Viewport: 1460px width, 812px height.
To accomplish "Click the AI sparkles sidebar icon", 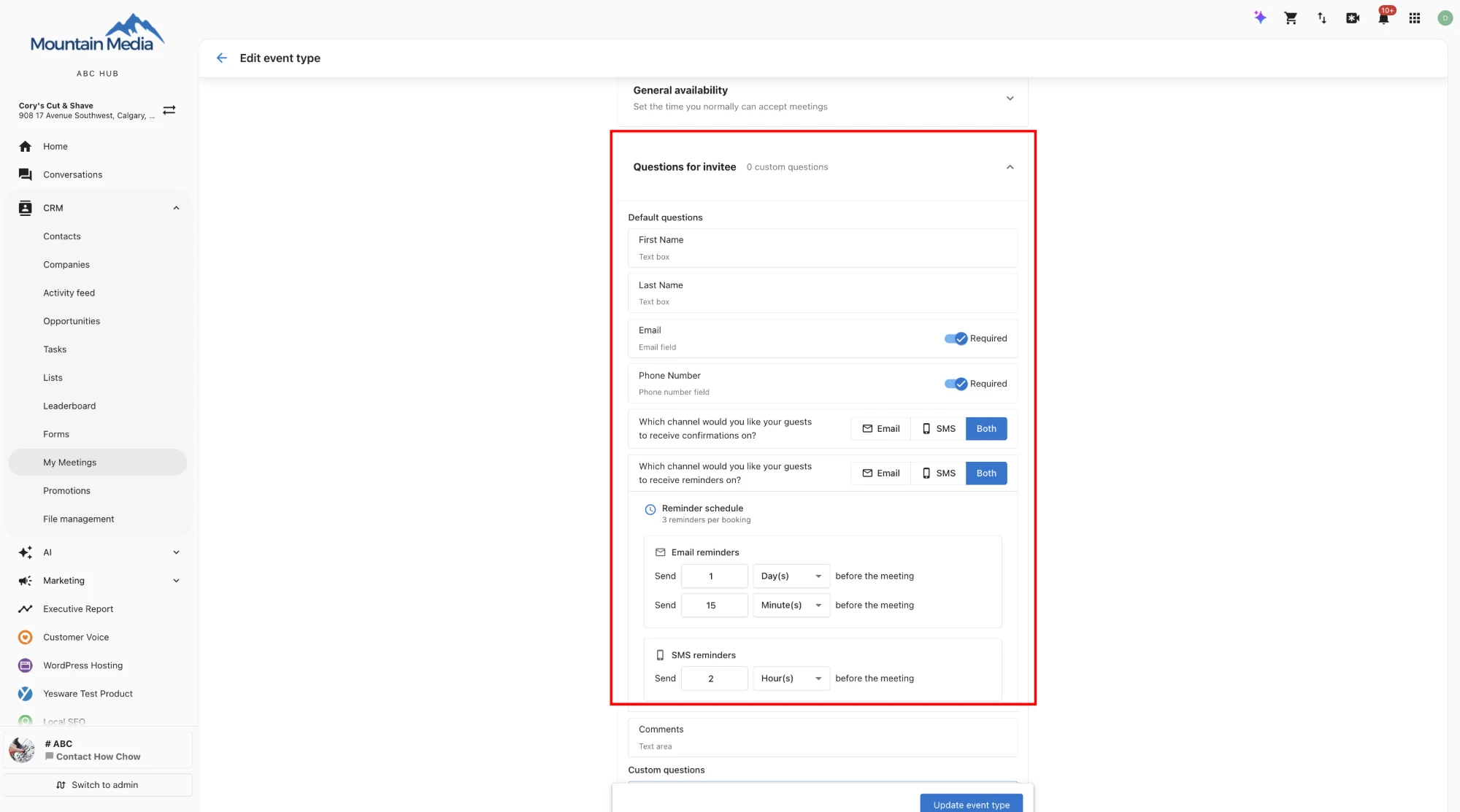I will tap(26, 553).
